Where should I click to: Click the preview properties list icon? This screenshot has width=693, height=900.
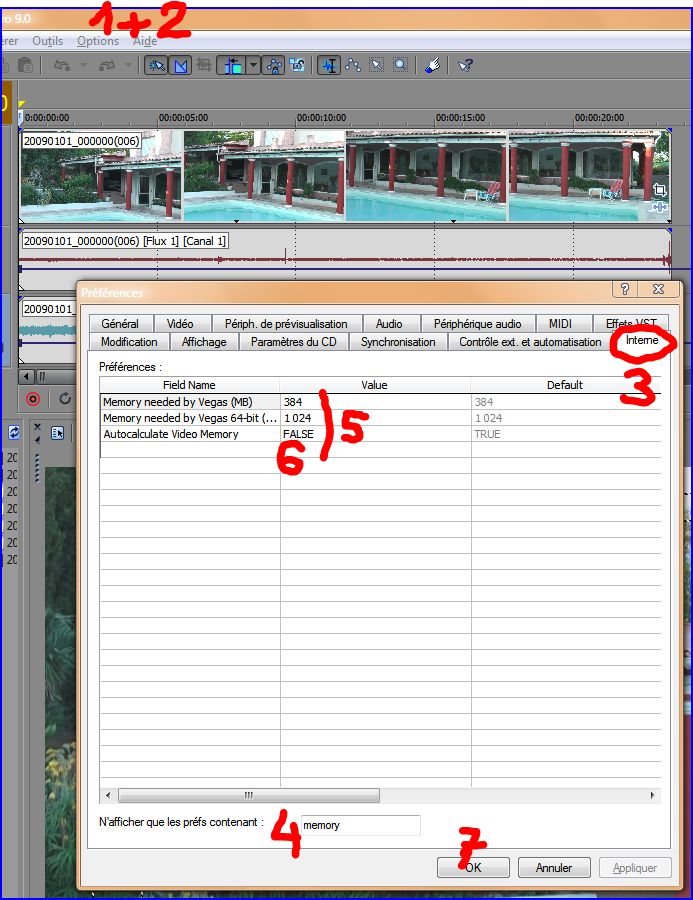(x=57, y=433)
